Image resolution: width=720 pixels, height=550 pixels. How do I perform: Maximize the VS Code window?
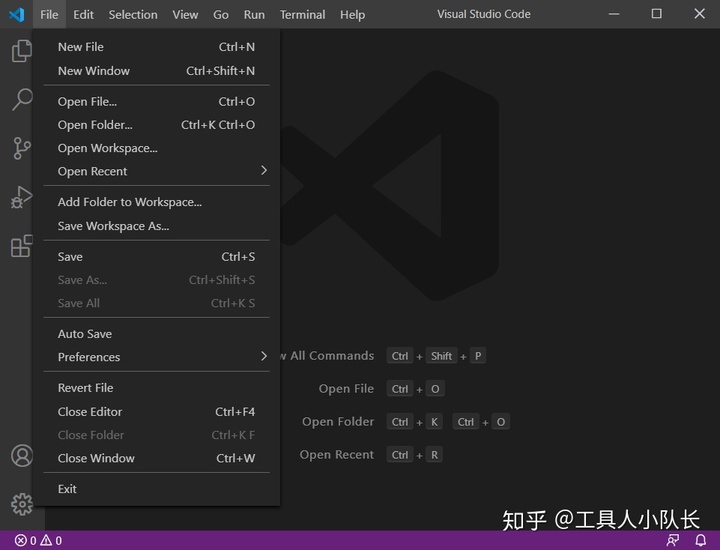(657, 14)
